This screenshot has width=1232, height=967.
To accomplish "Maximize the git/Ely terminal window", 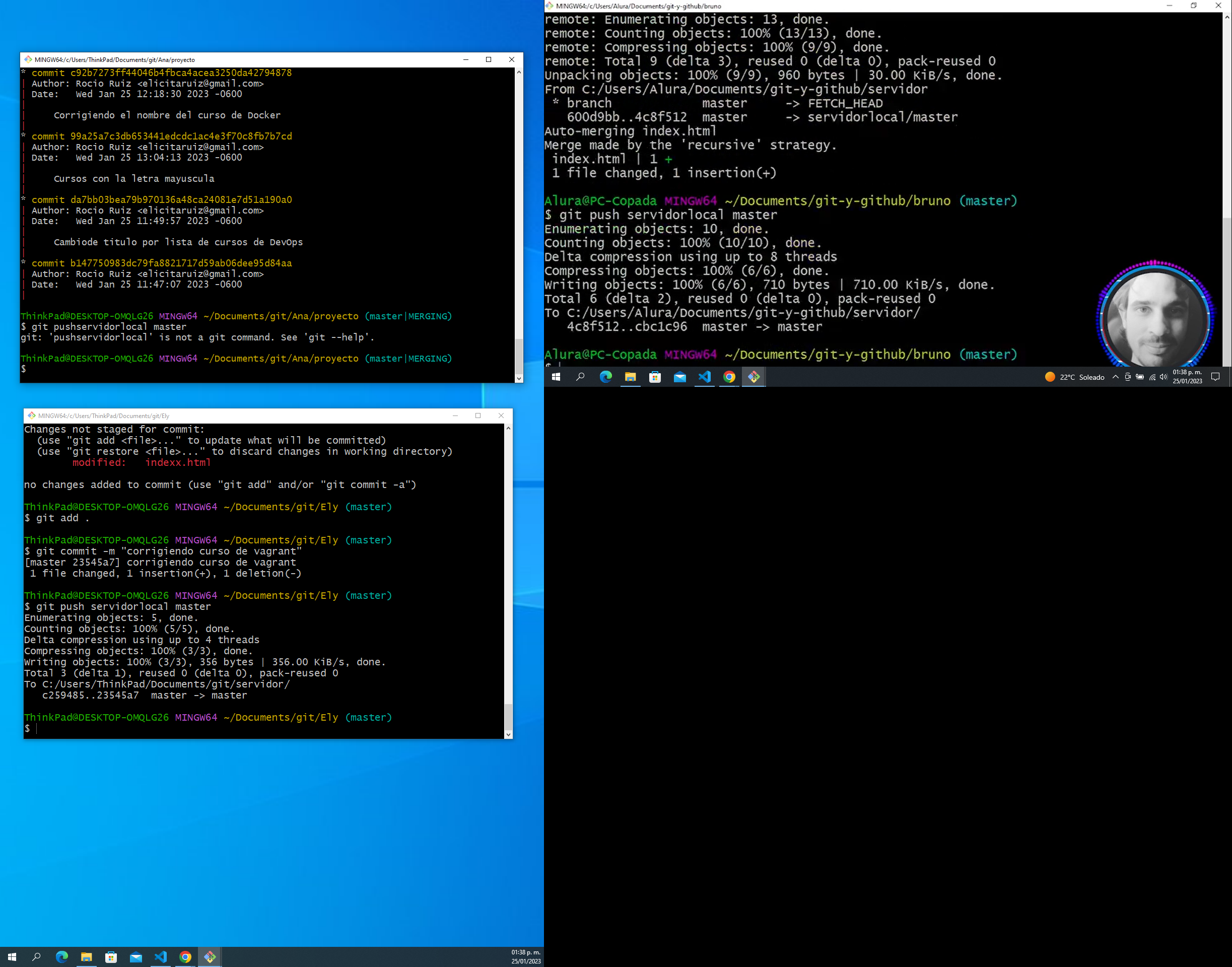I will point(478,416).
